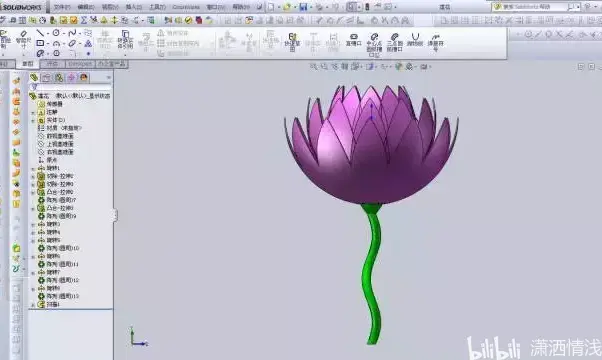The image size is (602, 360).
Task: Click the Edit Appearance sphere in view toolbar
Action: point(399,66)
